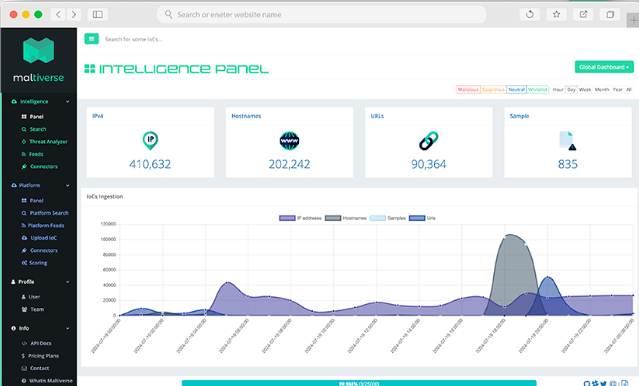Bookmark page with browser star icon
This screenshot has width=639, height=386.
[556, 14]
